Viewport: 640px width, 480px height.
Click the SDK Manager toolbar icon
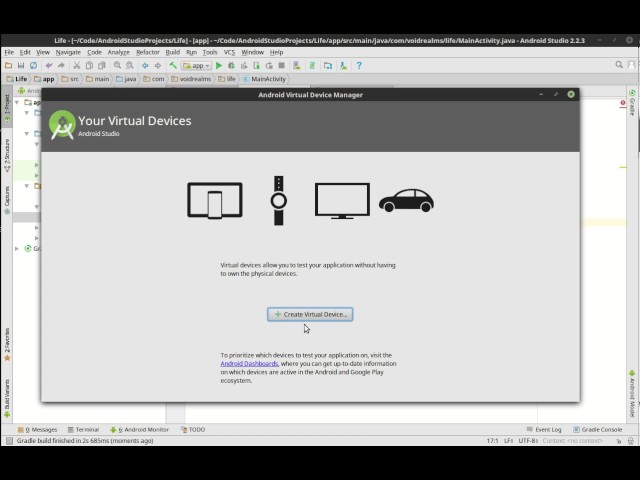[x=343, y=65]
